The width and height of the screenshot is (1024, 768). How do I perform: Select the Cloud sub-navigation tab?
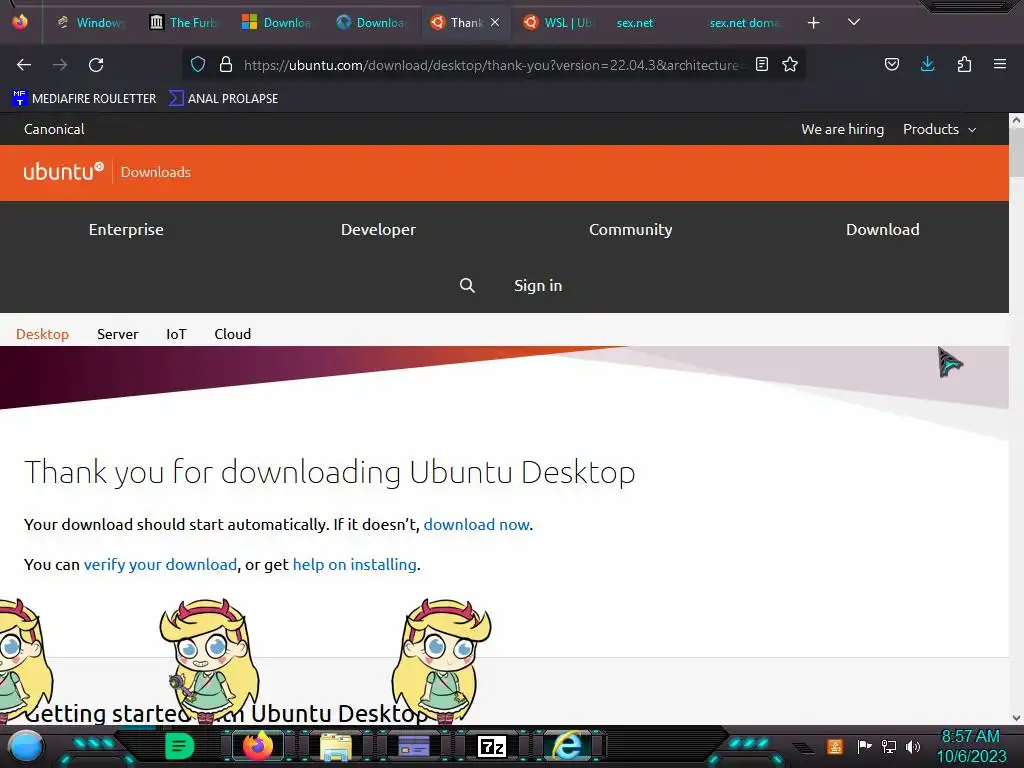tap(232, 334)
